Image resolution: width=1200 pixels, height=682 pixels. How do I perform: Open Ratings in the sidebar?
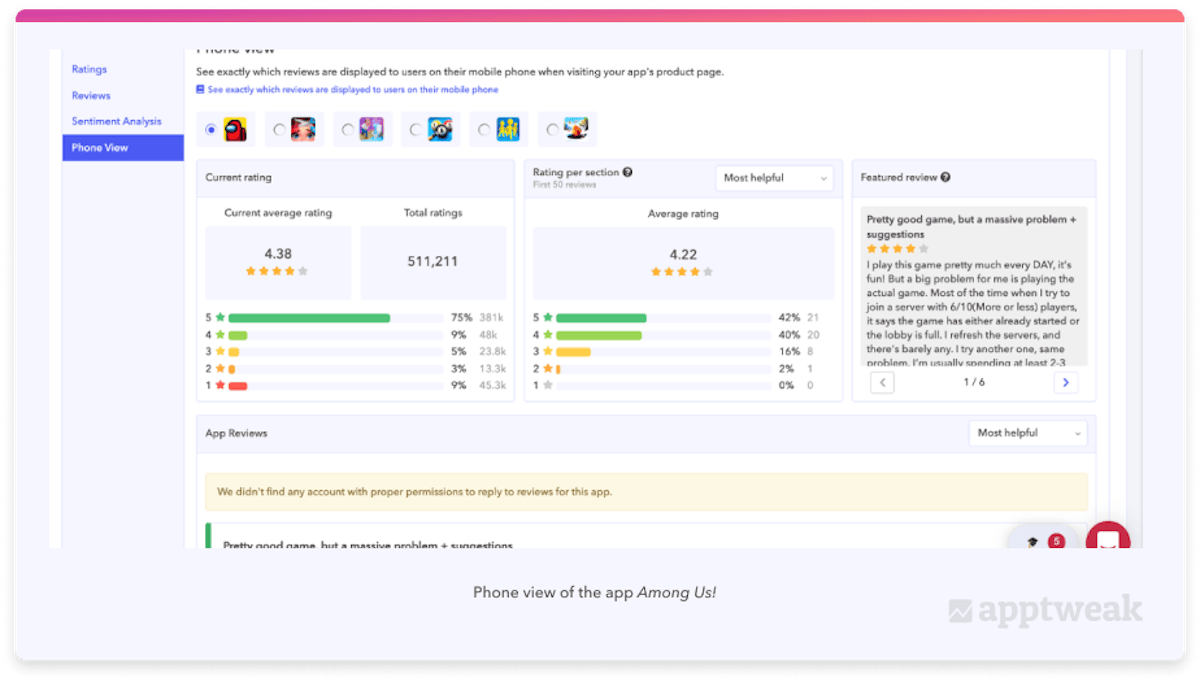click(x=89, y=69)
